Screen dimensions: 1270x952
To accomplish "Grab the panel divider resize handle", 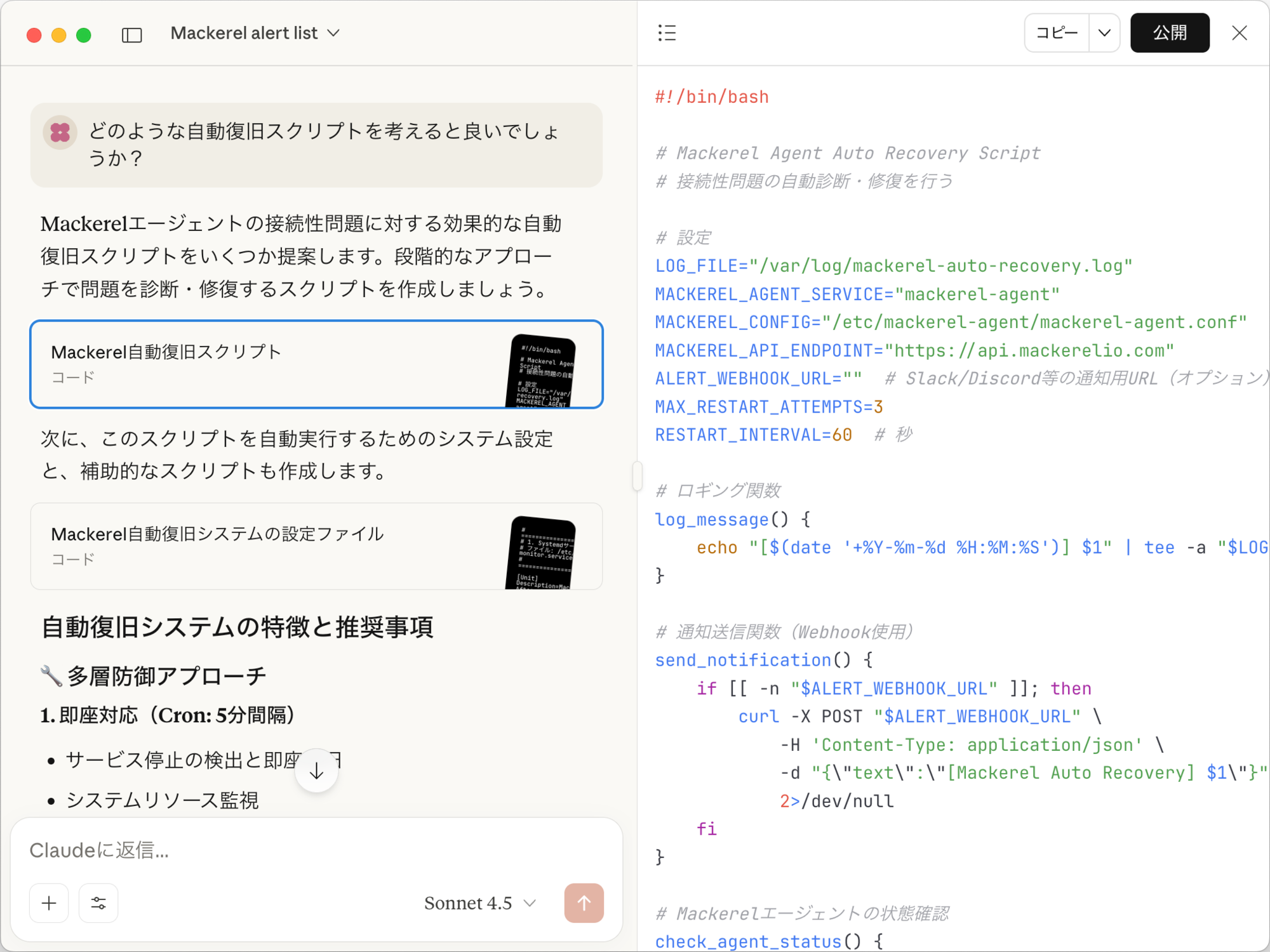I will (637, 476).
